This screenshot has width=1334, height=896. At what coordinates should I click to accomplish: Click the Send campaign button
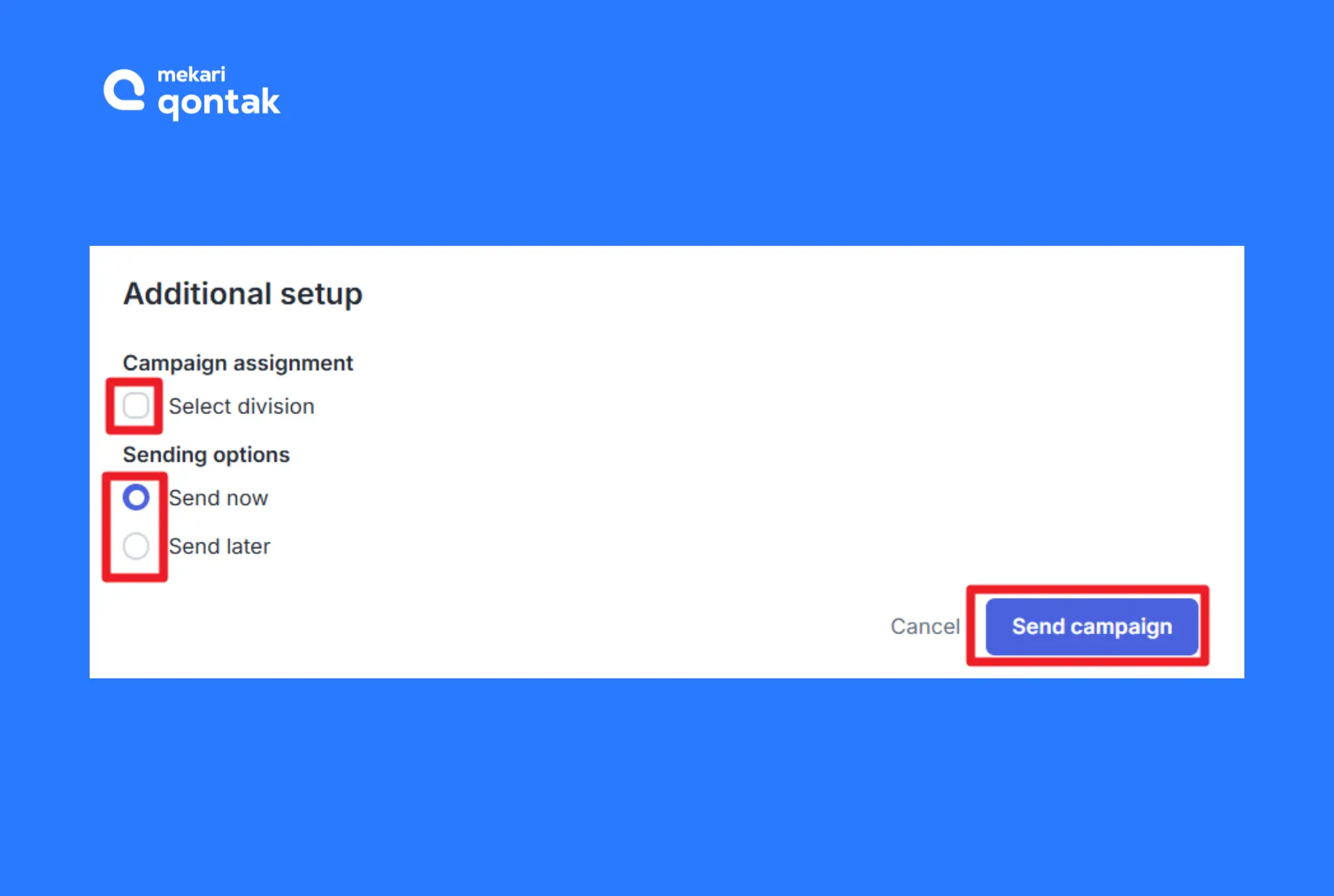point(1092,627)
